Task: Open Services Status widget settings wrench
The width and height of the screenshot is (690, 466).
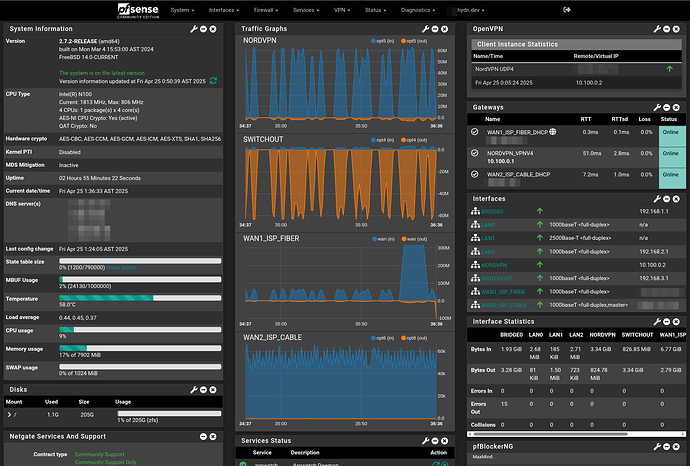Action: tap(425, 441)
